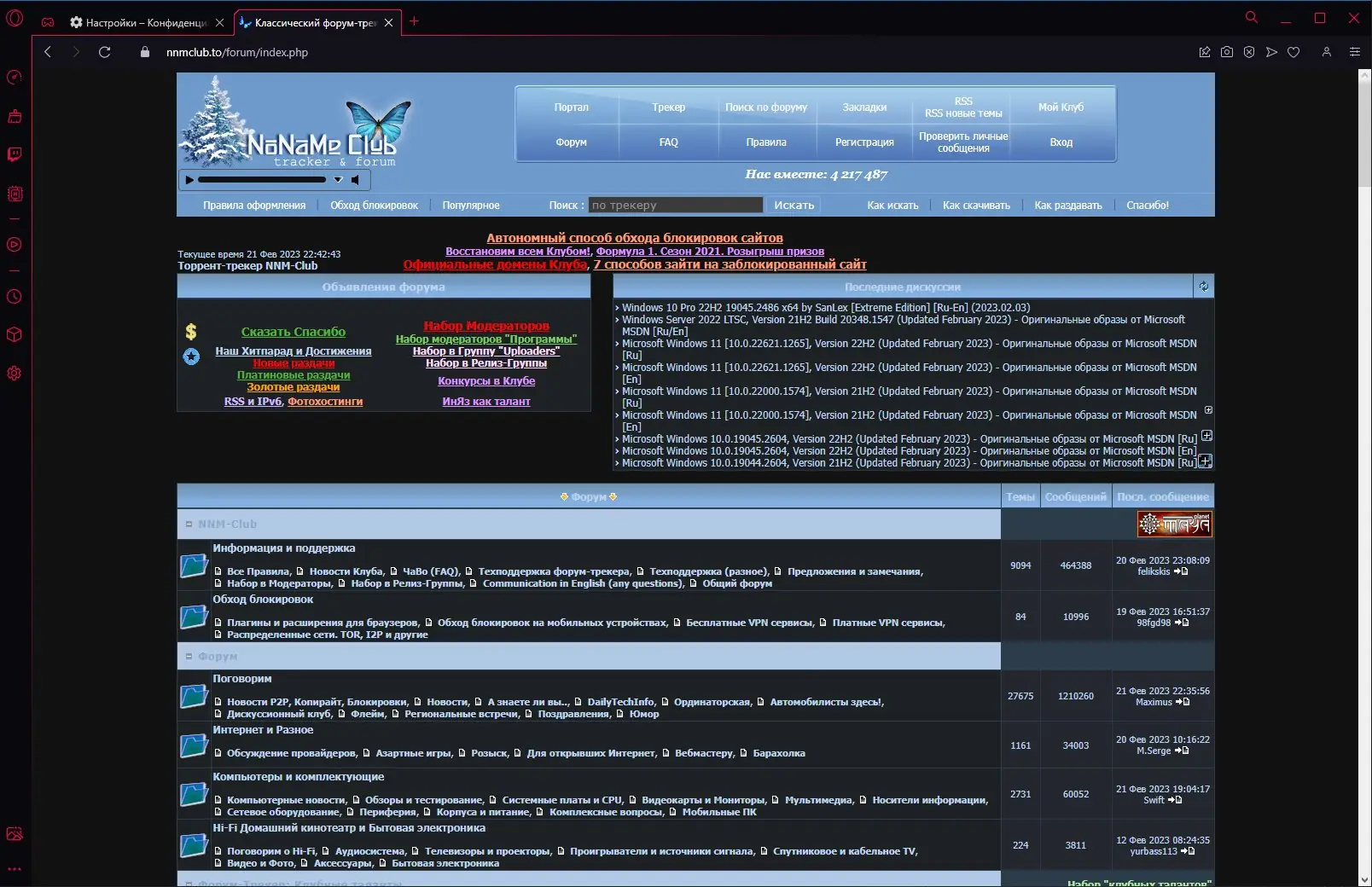Click the address bar URL
This screenshot has height=887, width=1372.
click(x=237, y=52)
